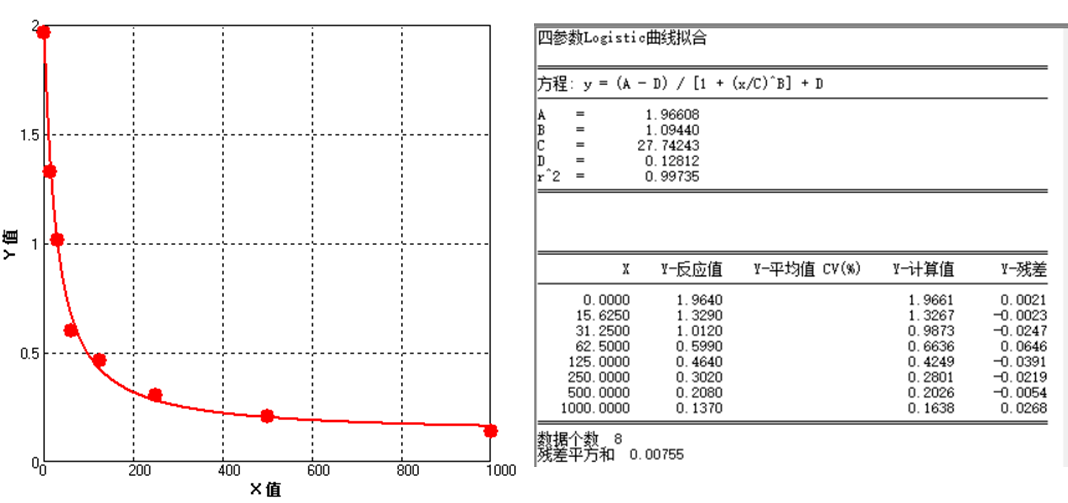Click the Y-反应值 column header
This screenshot has width=1068, height=503.
pos(691,269)
